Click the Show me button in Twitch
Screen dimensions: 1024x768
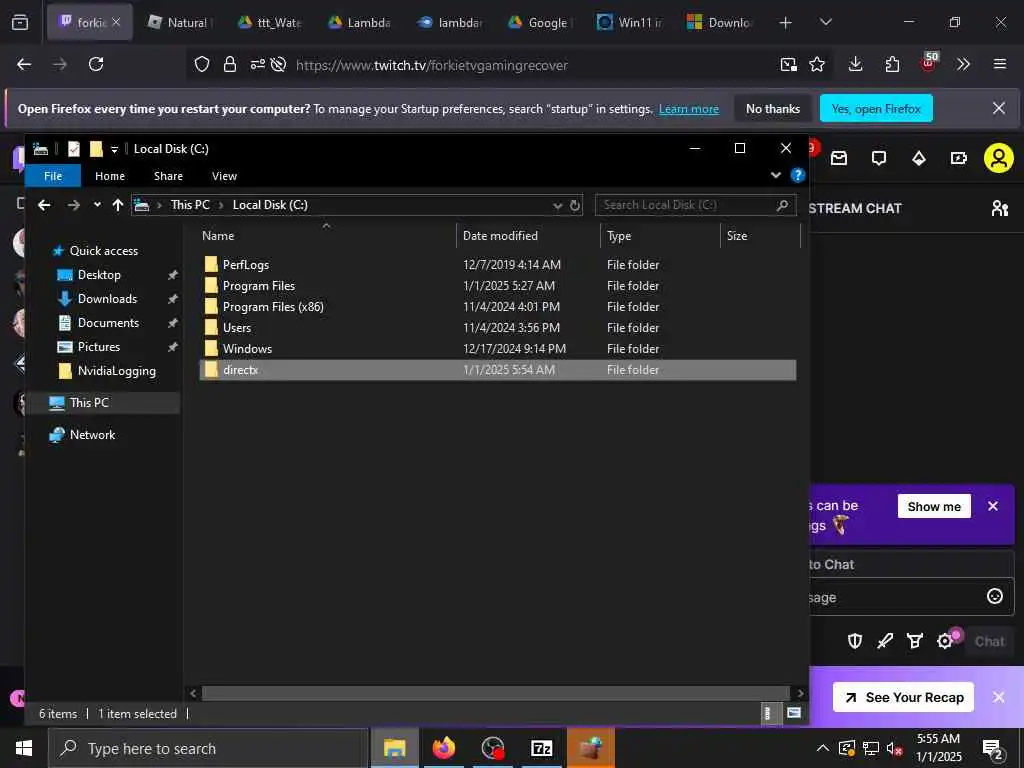click(x=934, y=507)
